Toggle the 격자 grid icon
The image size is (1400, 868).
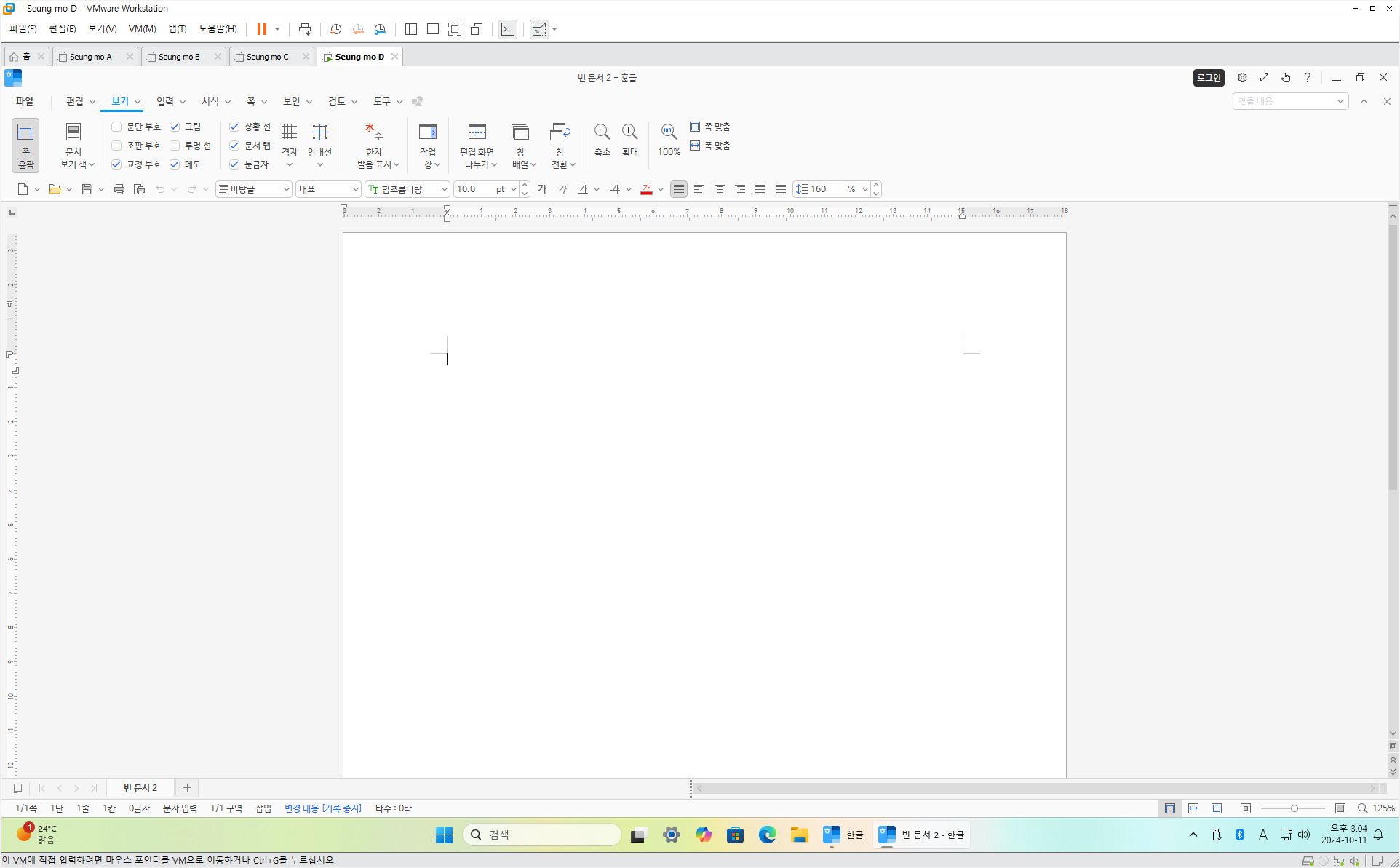click(x=290, y=132)
